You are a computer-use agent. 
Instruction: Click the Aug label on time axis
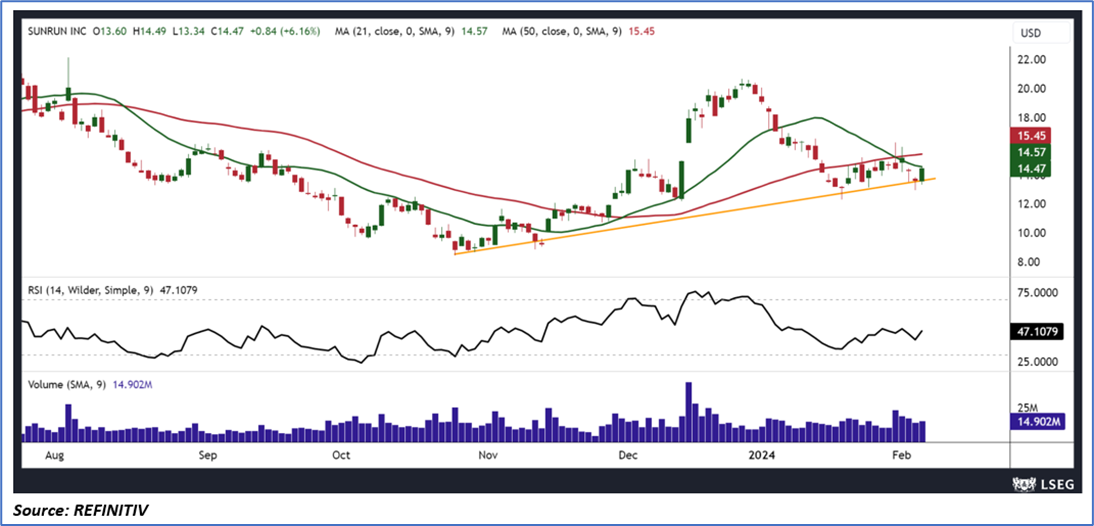pos(54,456)
